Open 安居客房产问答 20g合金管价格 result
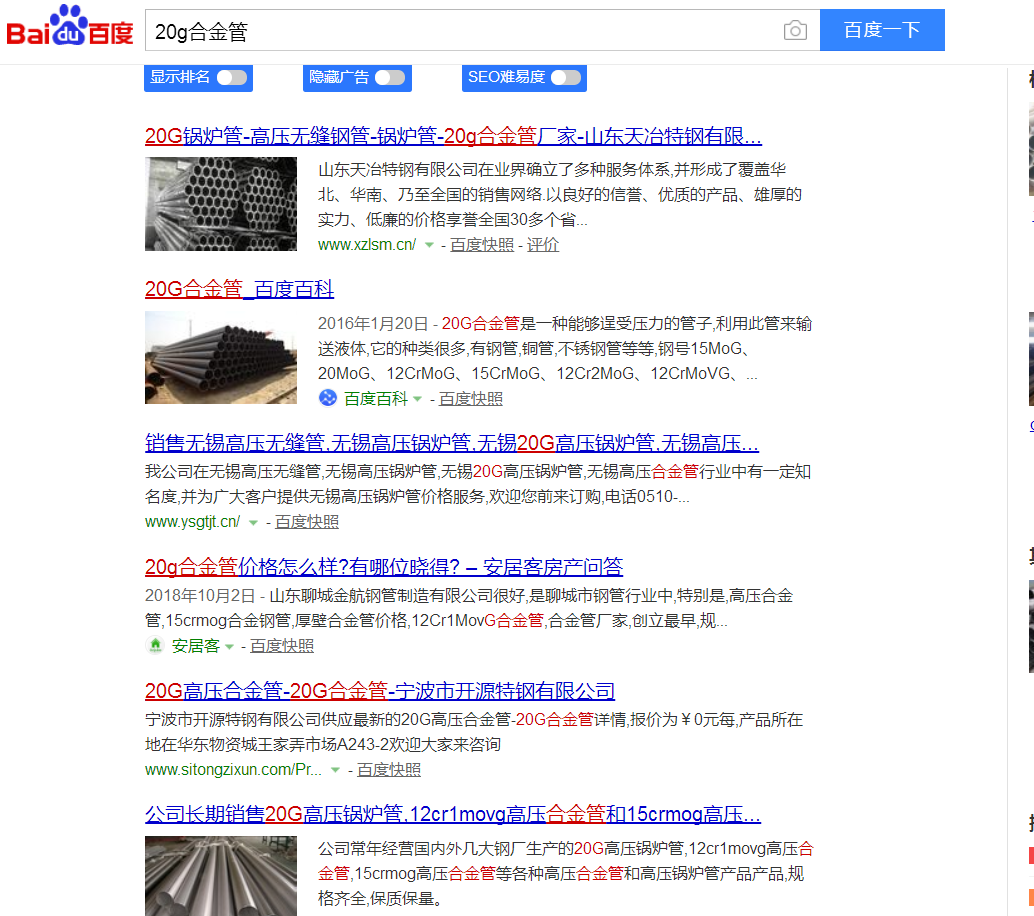Screen dimensions: 1034x916 (384, 566)
